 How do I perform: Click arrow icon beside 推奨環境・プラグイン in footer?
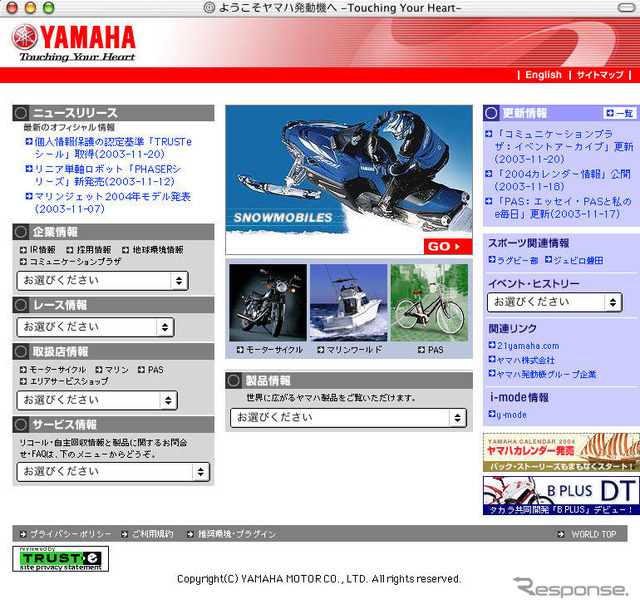pos(190,534)
